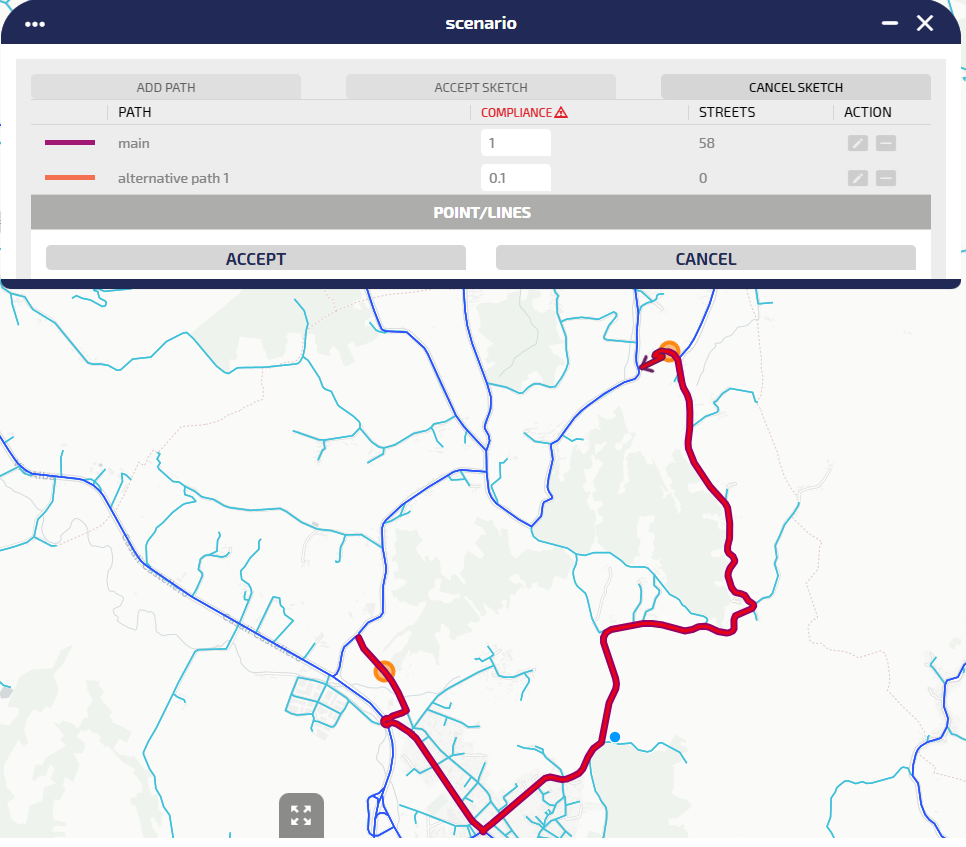Minimize the scenario panel

click(889, 23)
